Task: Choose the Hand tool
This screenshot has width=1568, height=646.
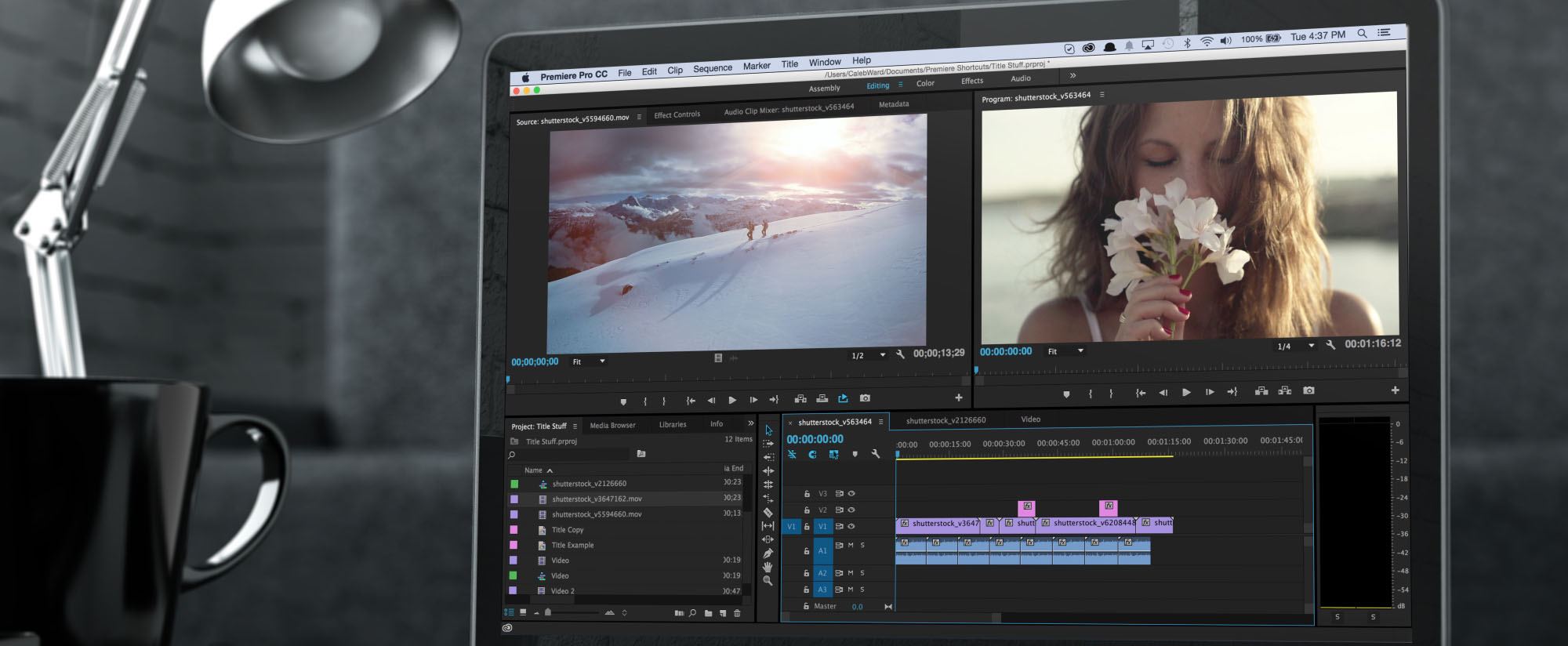Action: (768, 567)
